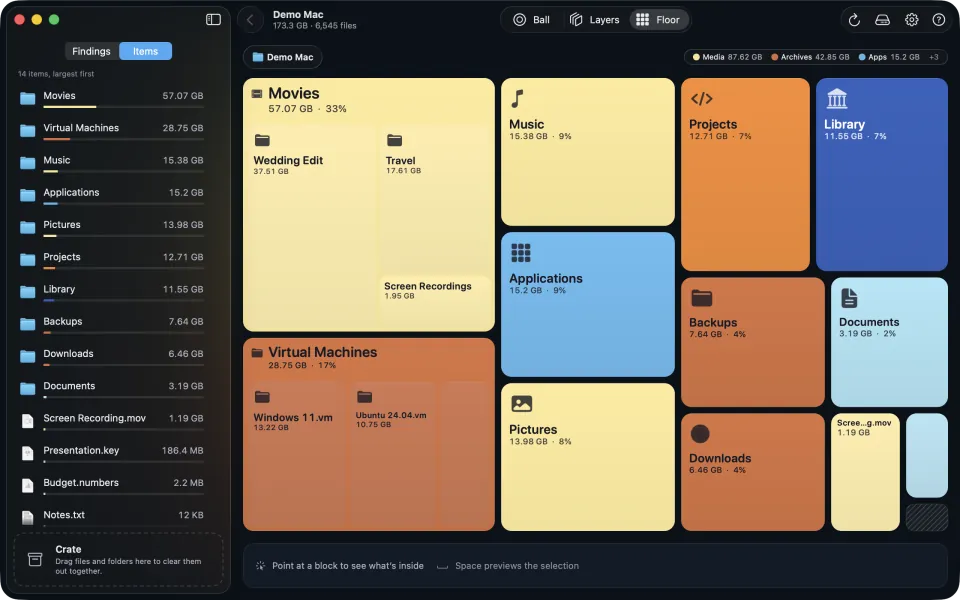Select Virtual Machines in the items list
Viewport: 960px width, 600px height.
point(111,129)
